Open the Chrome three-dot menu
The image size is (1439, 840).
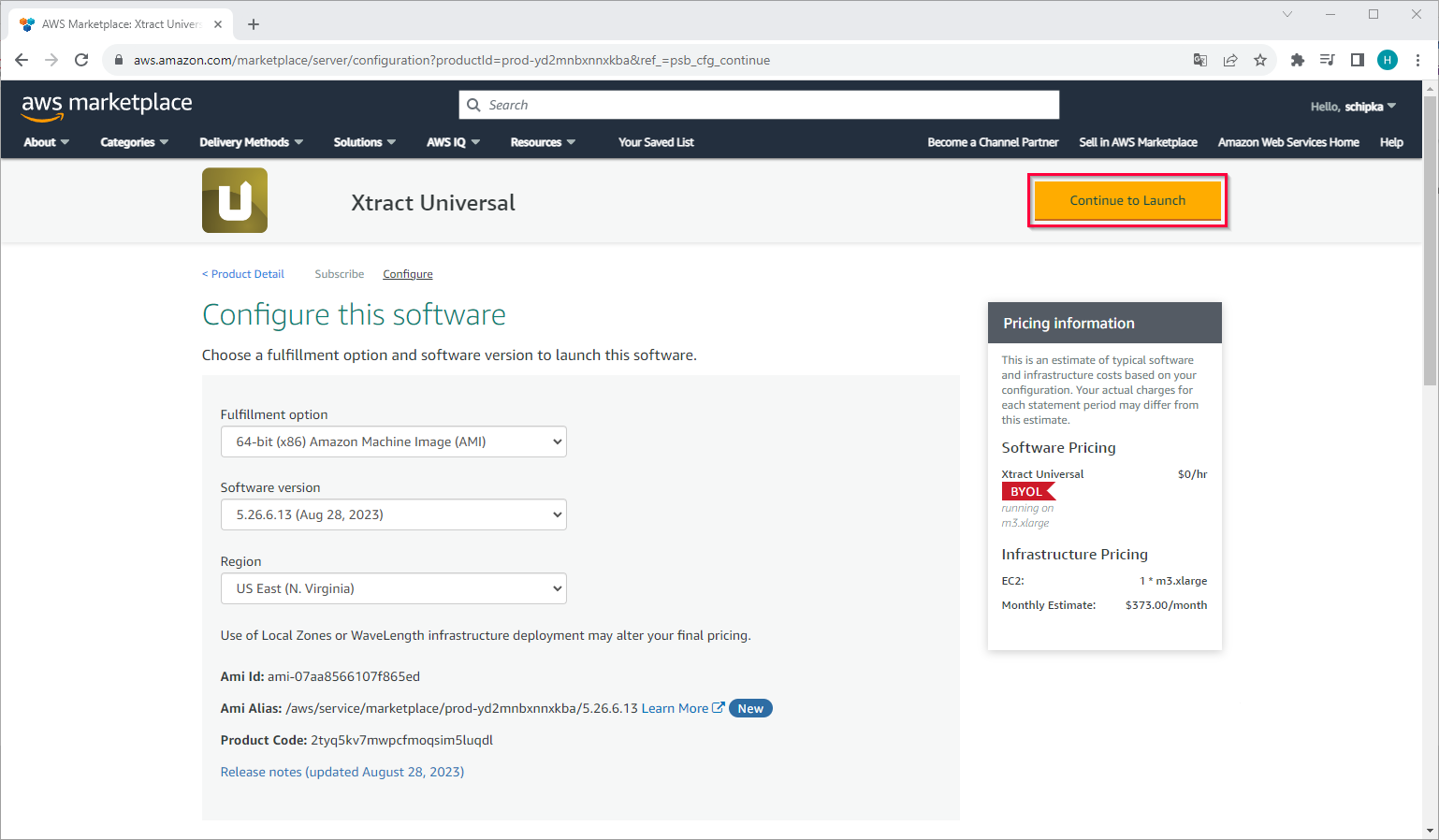[x=1418, y=60]
